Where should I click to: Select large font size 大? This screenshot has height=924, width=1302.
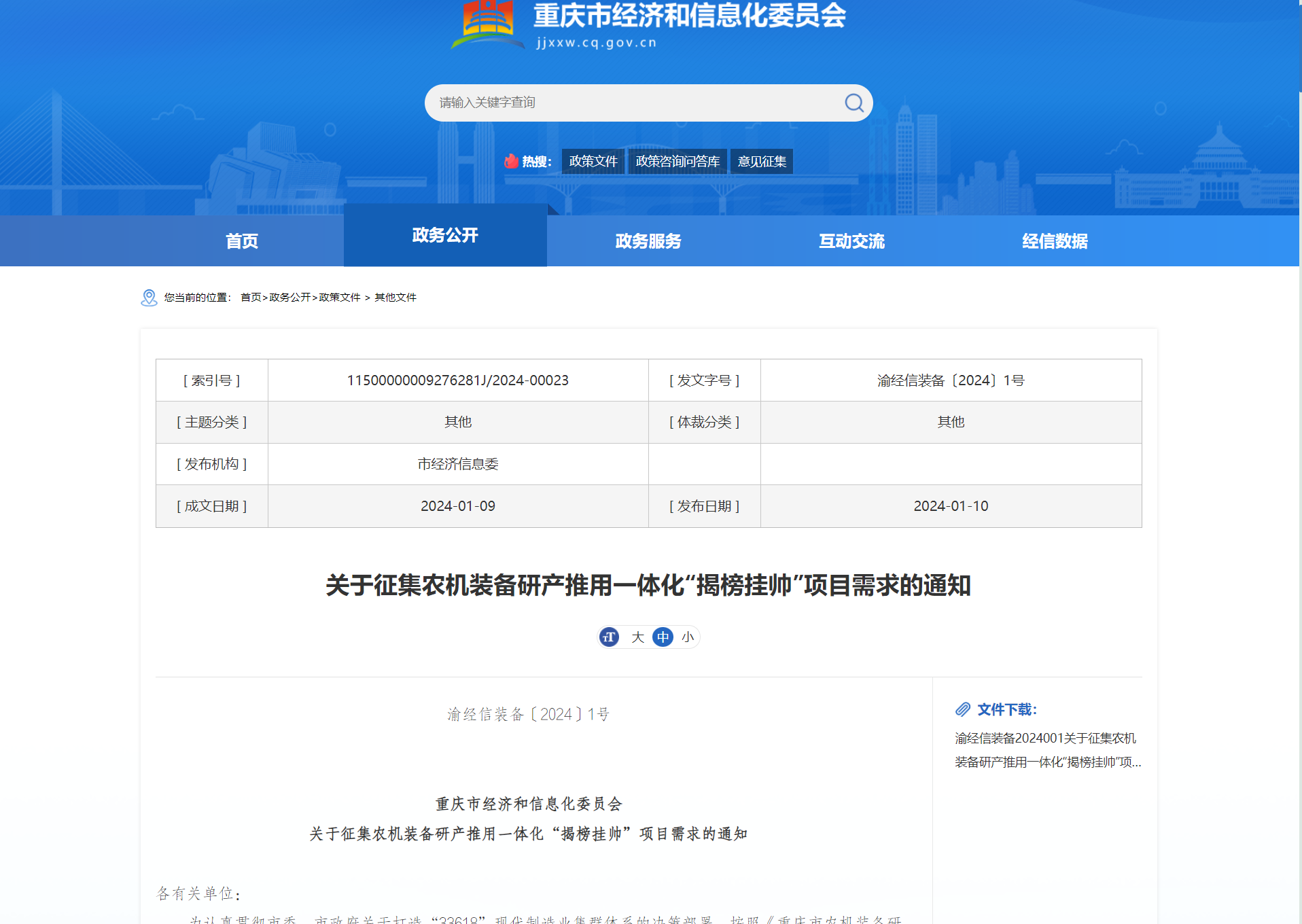(x=637, y=637)
